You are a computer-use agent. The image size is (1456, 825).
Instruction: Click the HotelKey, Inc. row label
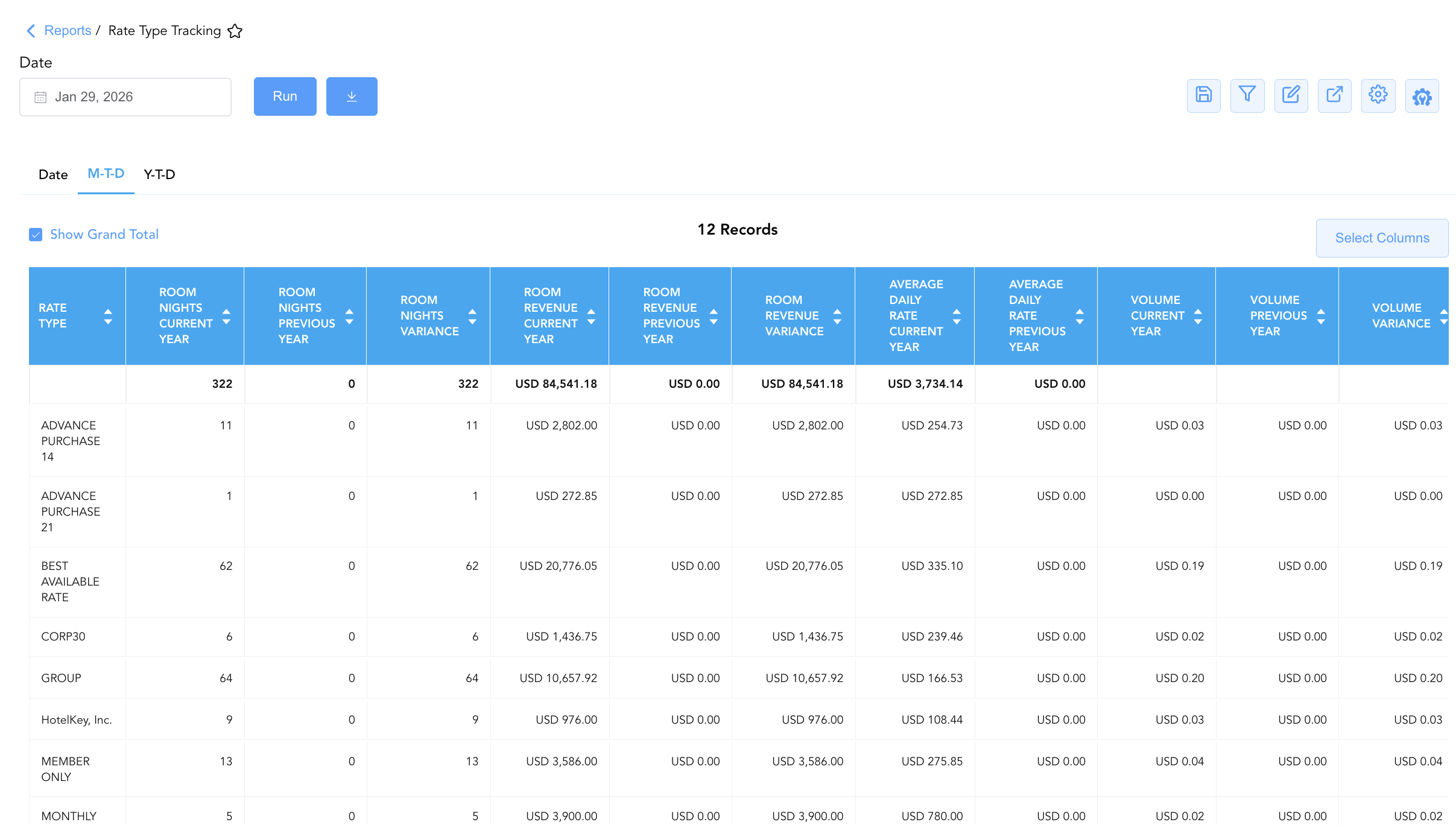coord(77,720)
